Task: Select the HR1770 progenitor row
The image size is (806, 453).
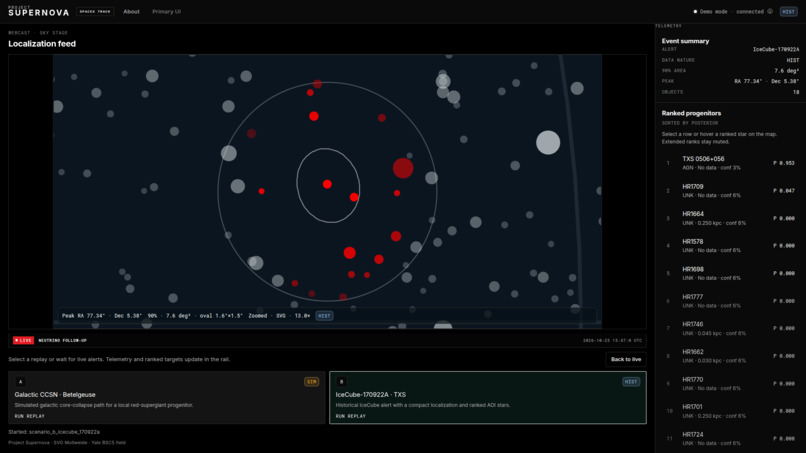Action: coord(730,384)
